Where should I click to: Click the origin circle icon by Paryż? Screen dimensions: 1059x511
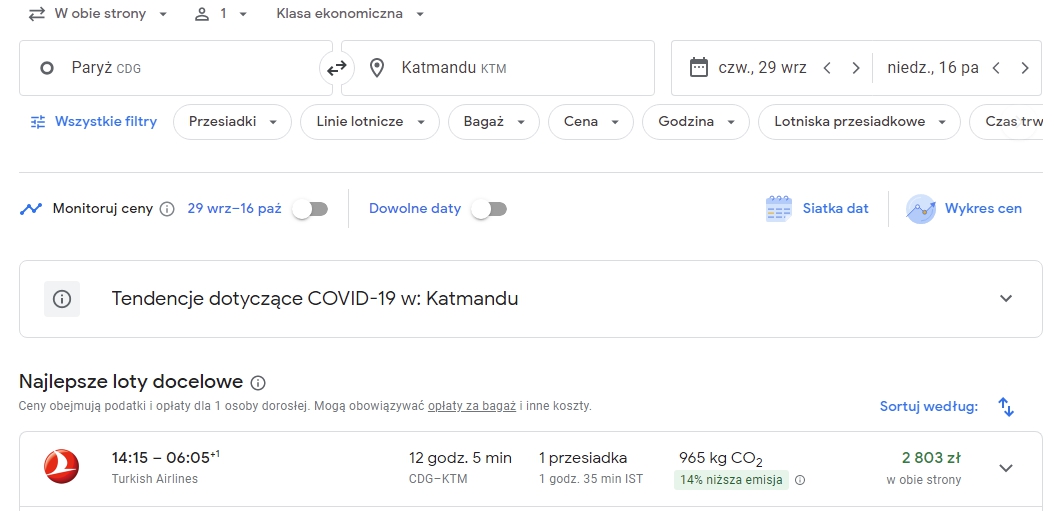pos(47,68)
